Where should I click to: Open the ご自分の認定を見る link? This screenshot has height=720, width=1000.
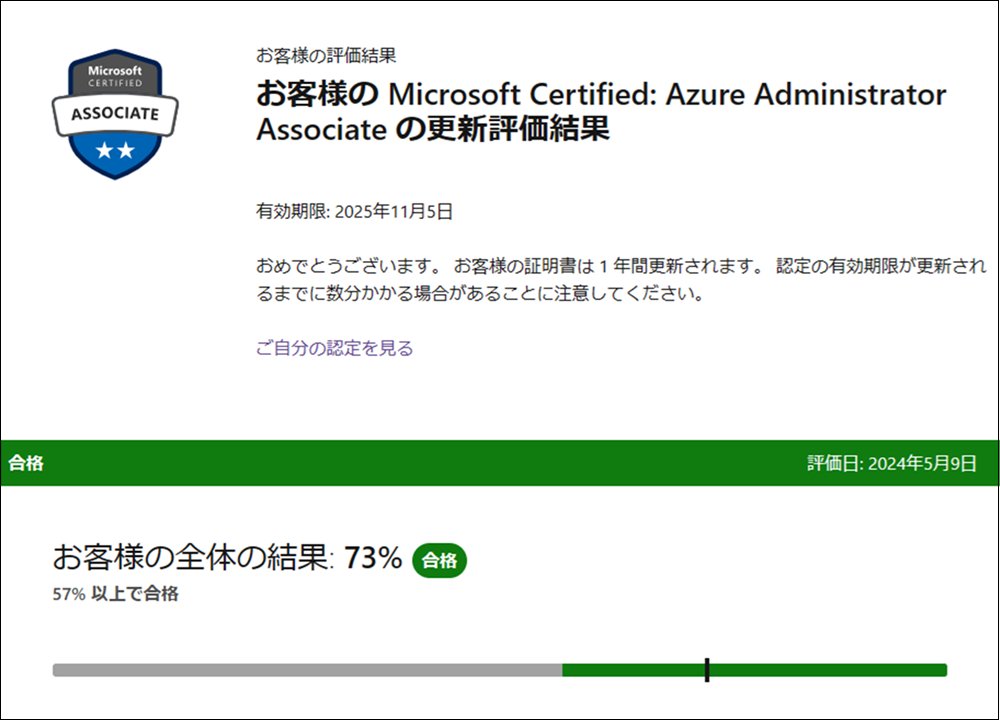click(335, 348)
